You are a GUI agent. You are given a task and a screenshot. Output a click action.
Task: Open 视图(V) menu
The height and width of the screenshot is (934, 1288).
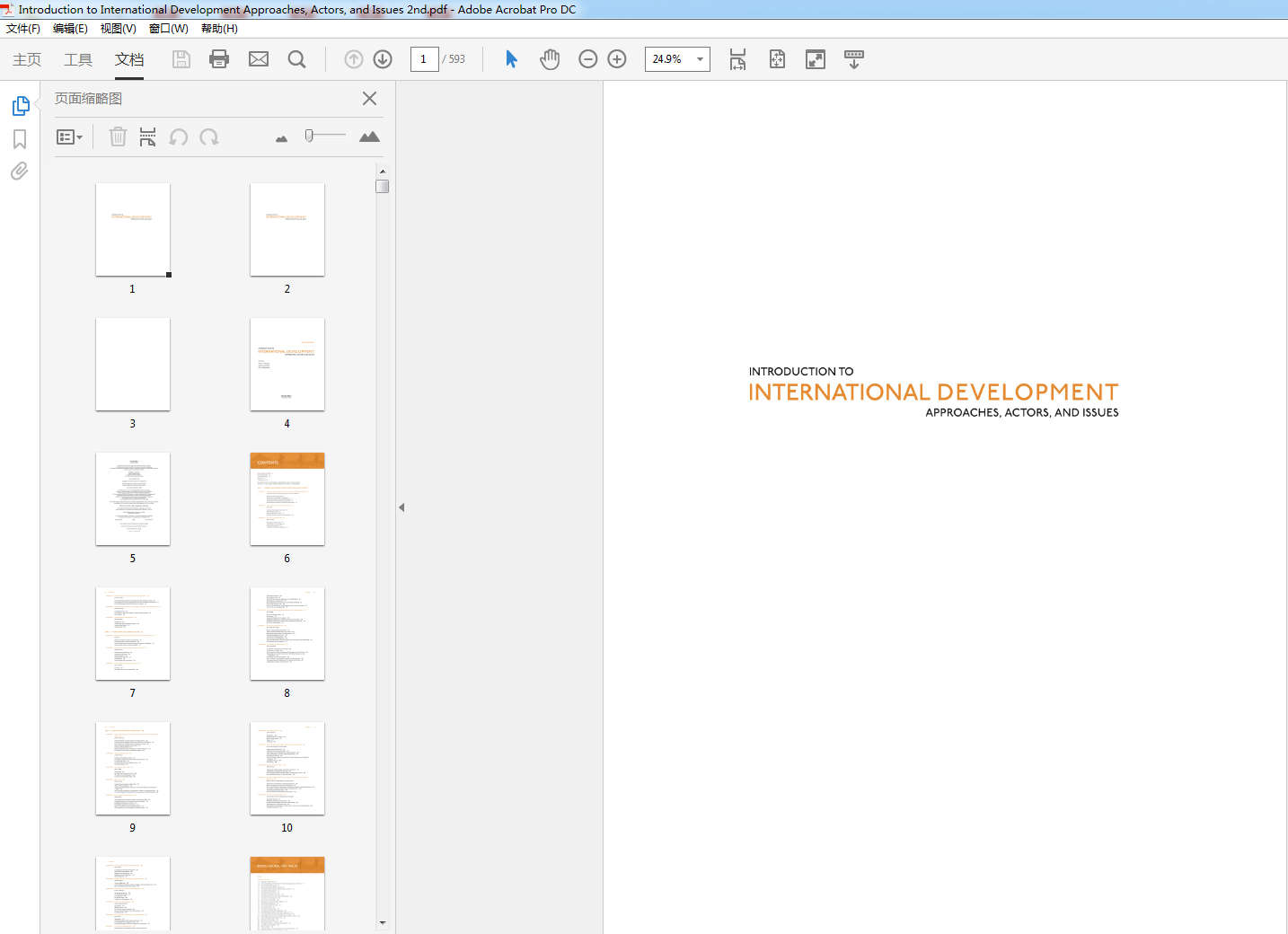click(x=119, y=29)
